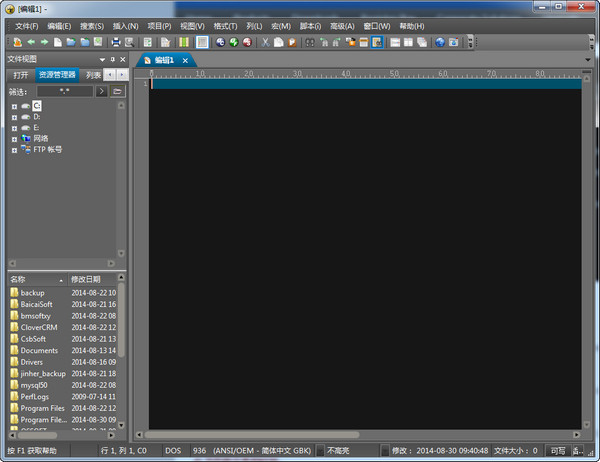Image resolution: width=600 pixels, height=462 pixels.
Task: Open the file view panel dropdown arrow
Action: coord(100,59)
